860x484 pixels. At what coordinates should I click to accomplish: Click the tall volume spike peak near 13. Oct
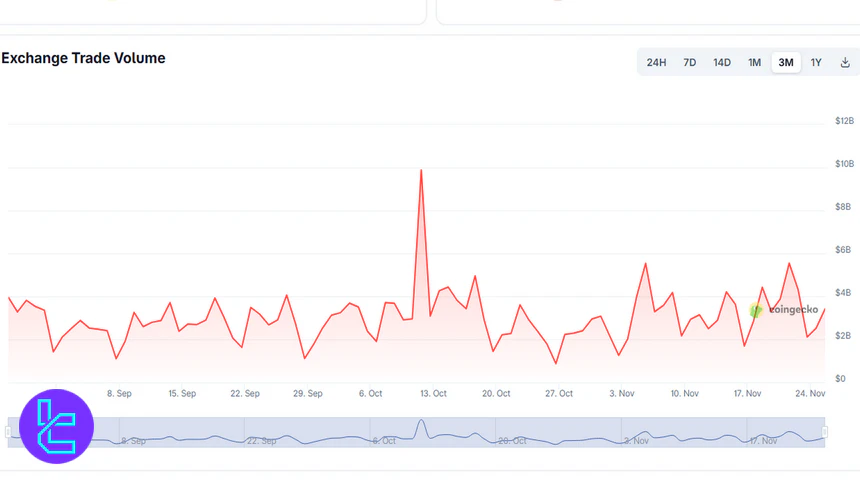point(421,171)
